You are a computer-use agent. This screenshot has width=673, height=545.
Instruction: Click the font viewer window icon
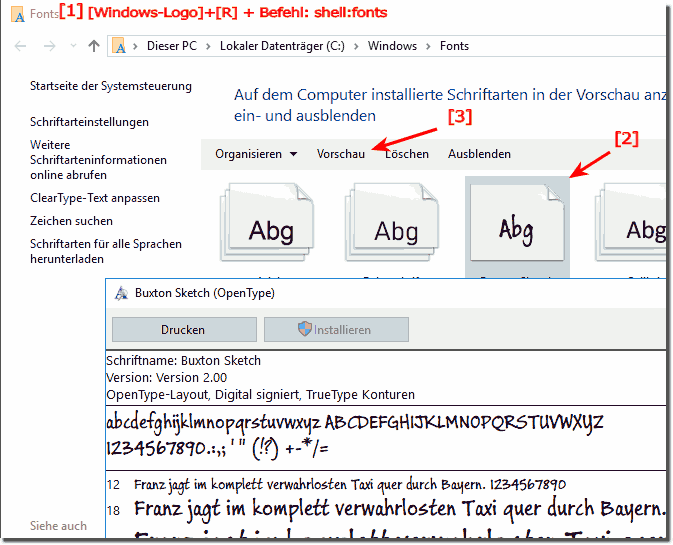click(x=121, y=293)
